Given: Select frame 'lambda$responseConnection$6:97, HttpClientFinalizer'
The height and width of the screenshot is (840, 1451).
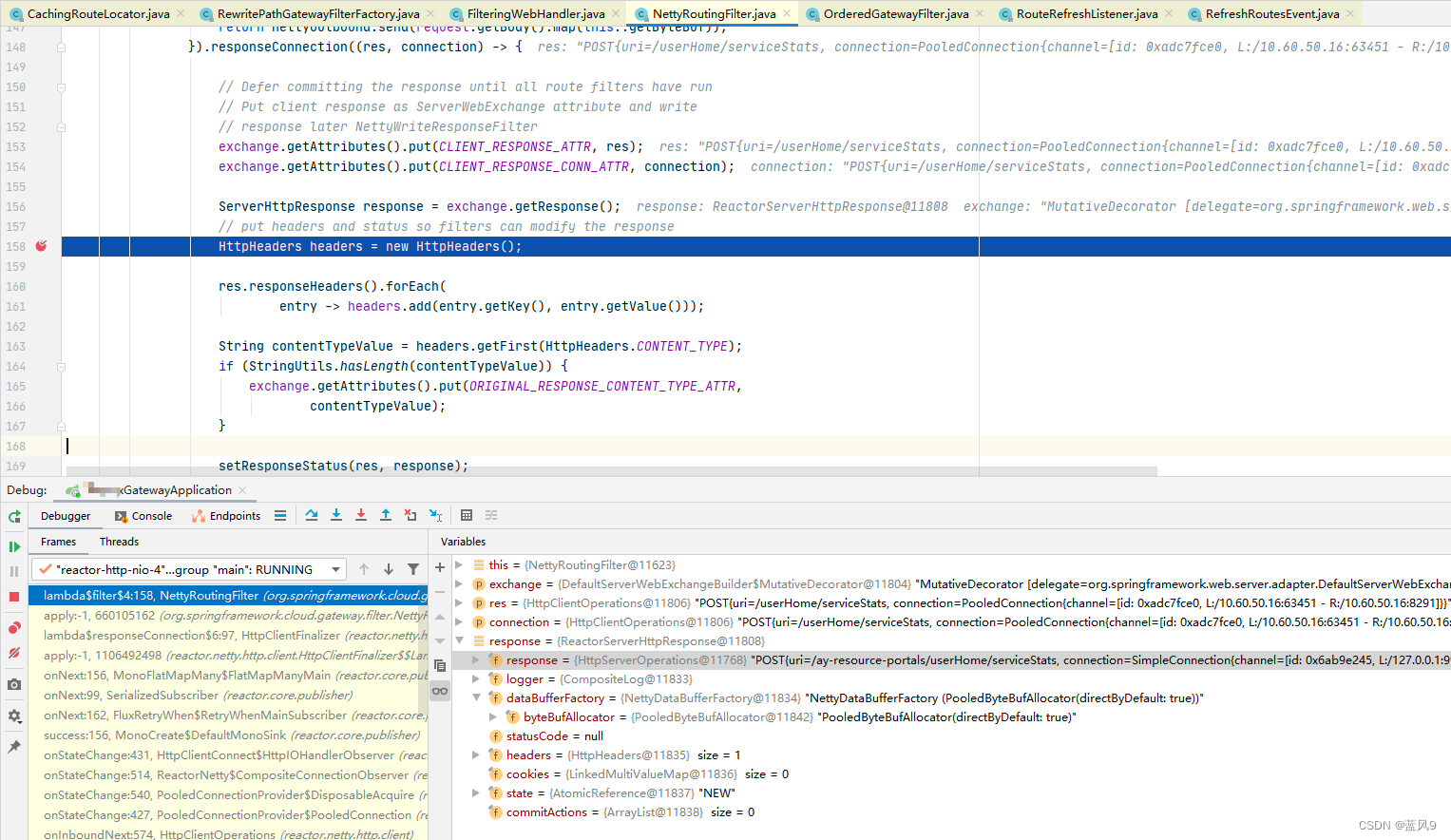Looking at the screenshot, I should (228, 636).
